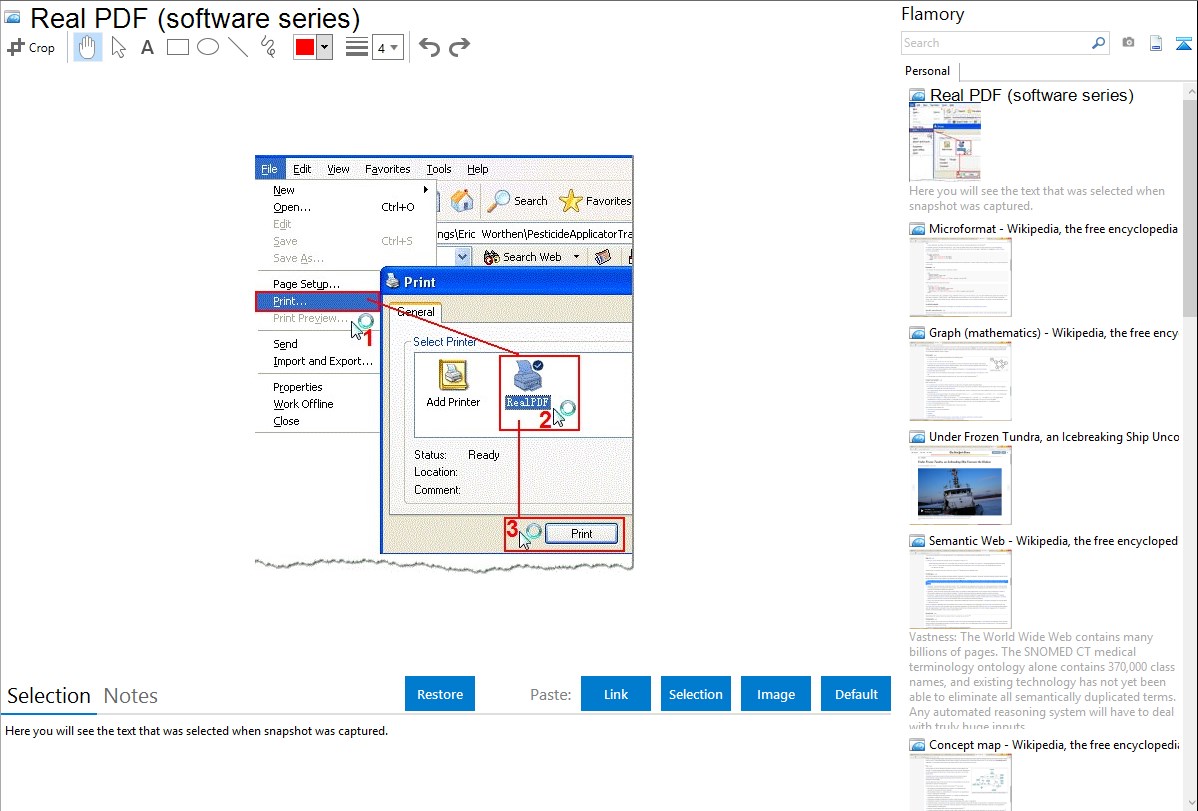Click the snapshot list scrollbar down arrow
Viewport: 1198px width, 811px height.
[1191, 803]
